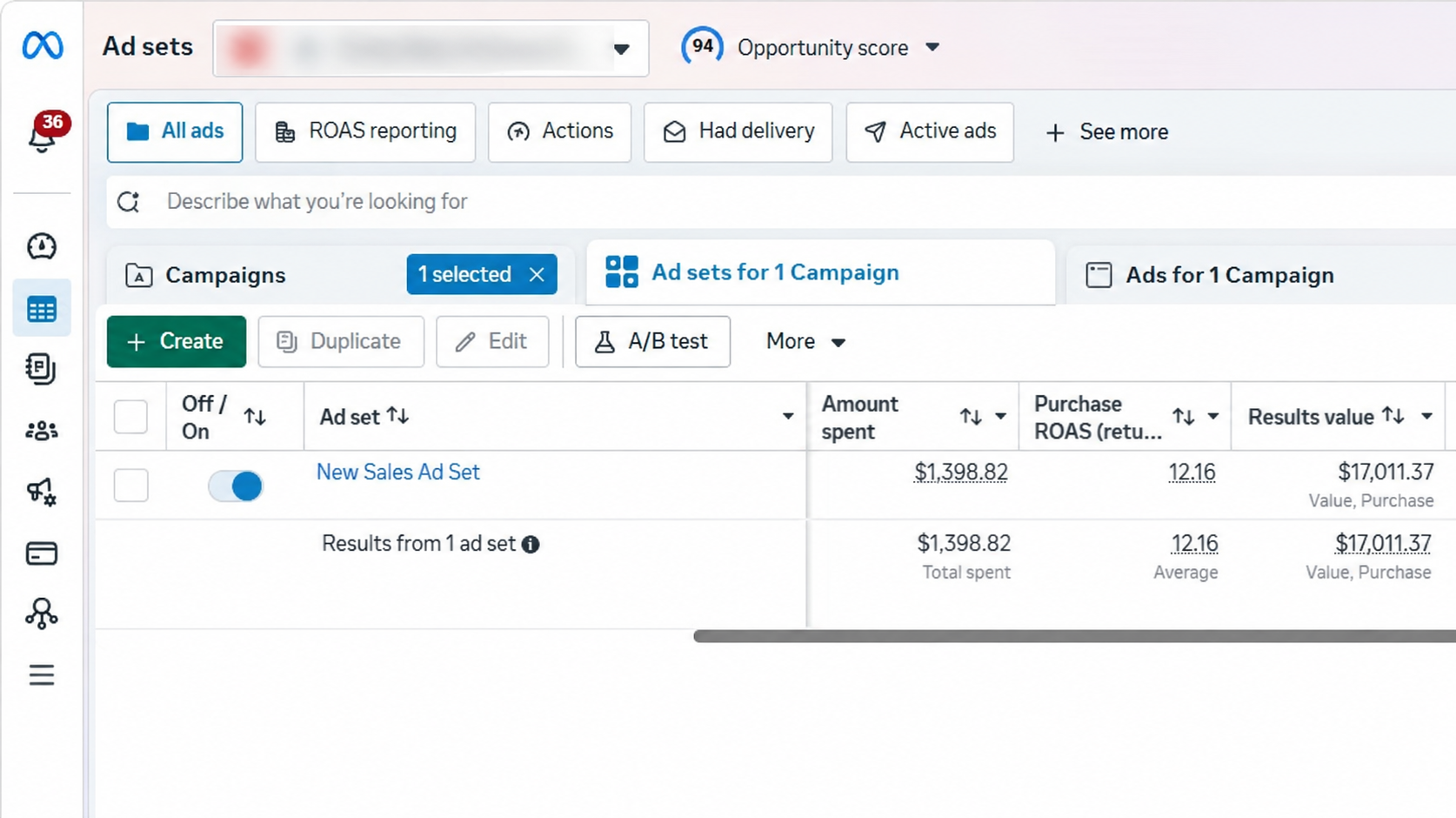Select Ad sets for 1 Campaign tab
Viewport: 1456px width, 818px height.
820,272
